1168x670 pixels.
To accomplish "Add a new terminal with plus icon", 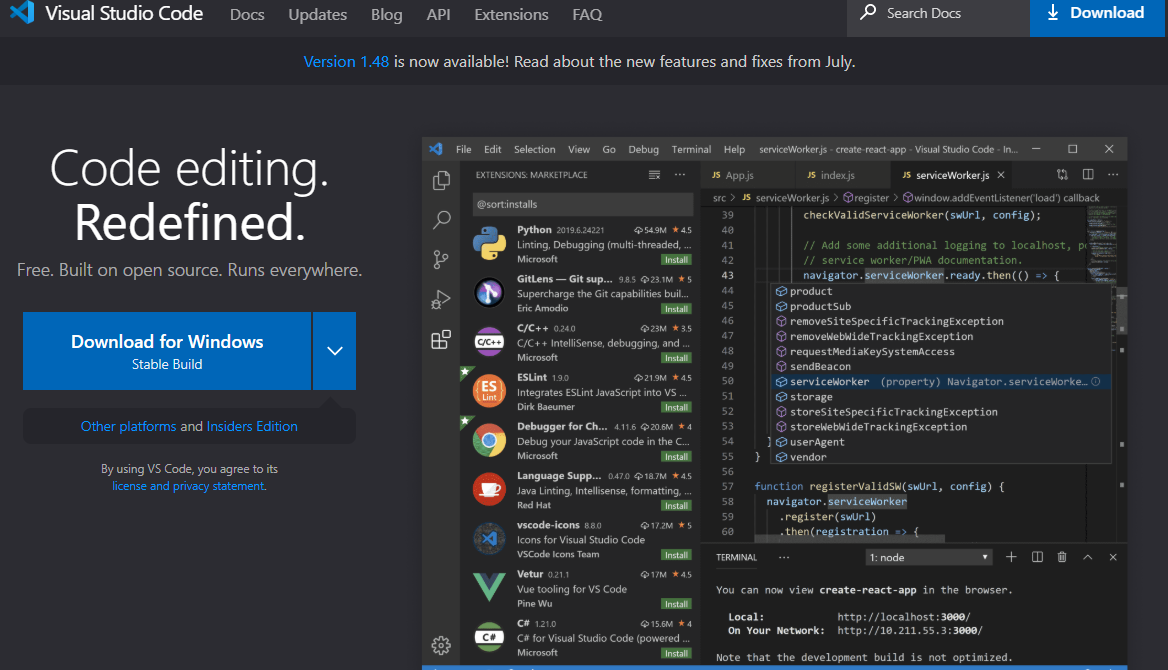I will (1011, 557).
